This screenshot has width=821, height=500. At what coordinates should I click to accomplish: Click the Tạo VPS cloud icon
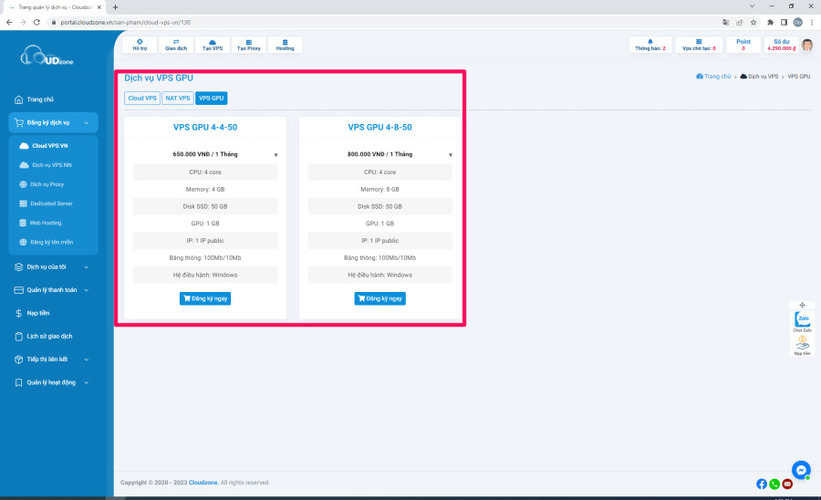tap(212, 42)
